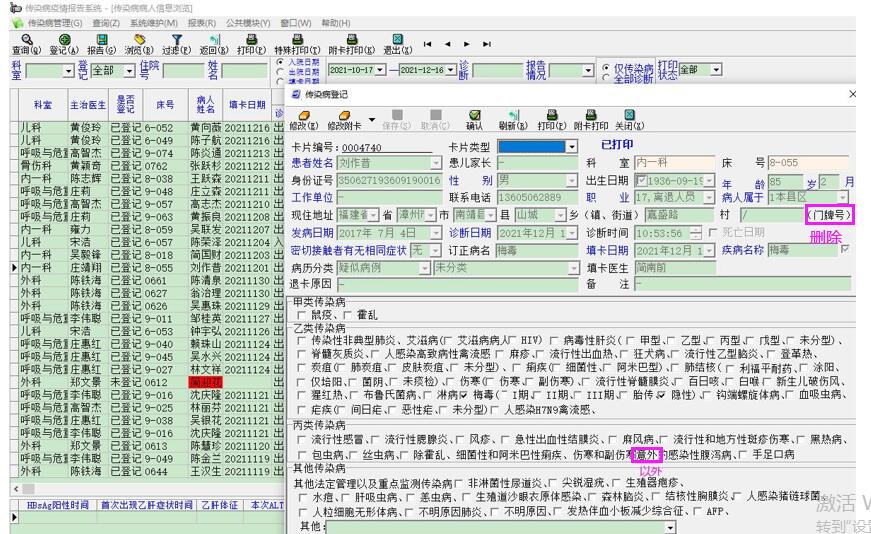Click the 浏览(B) browse icon

pos(139,39)
